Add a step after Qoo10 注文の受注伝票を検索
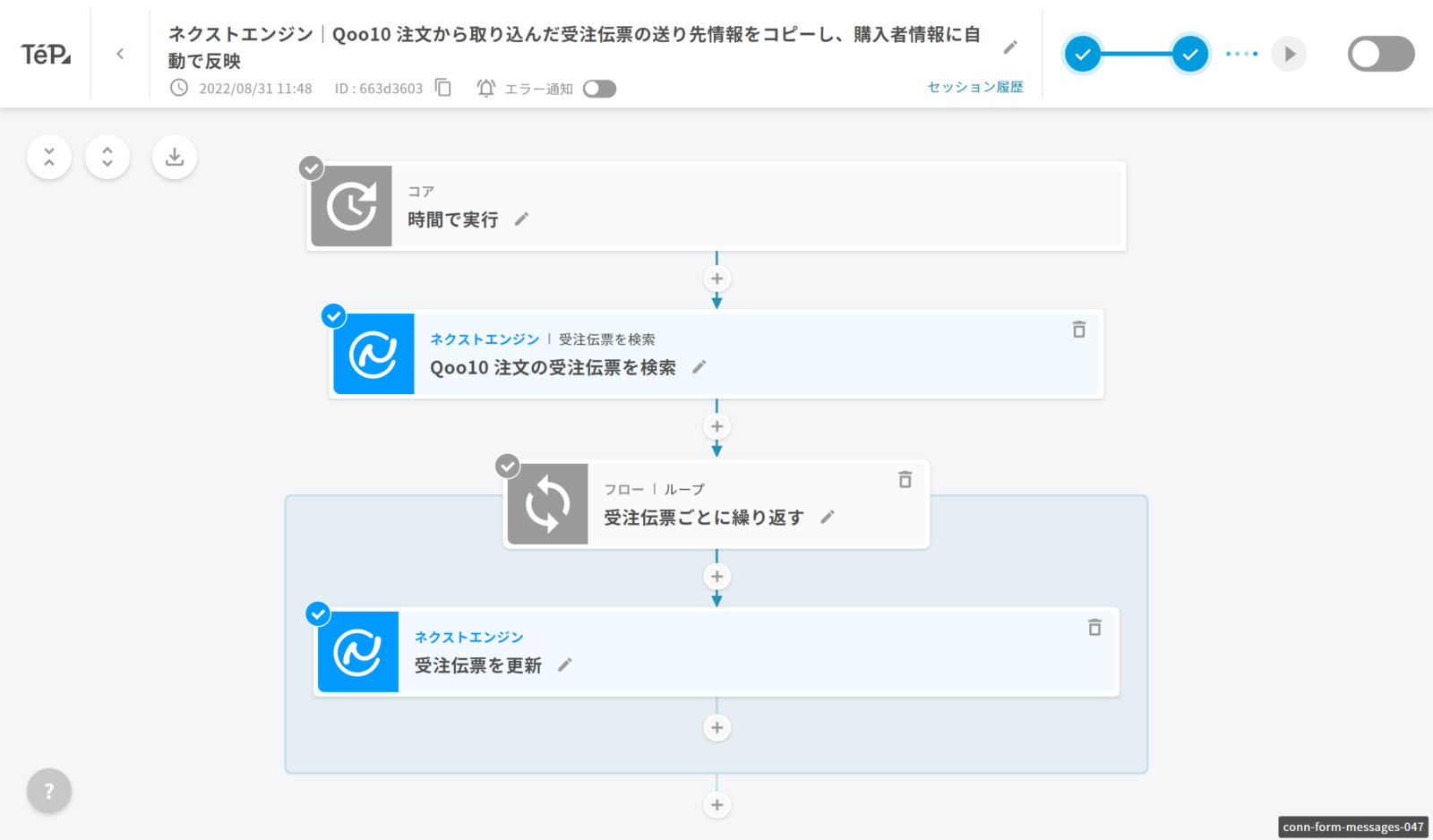The image size is (1433, 840). pyautogui.click(x=716, y=426)
